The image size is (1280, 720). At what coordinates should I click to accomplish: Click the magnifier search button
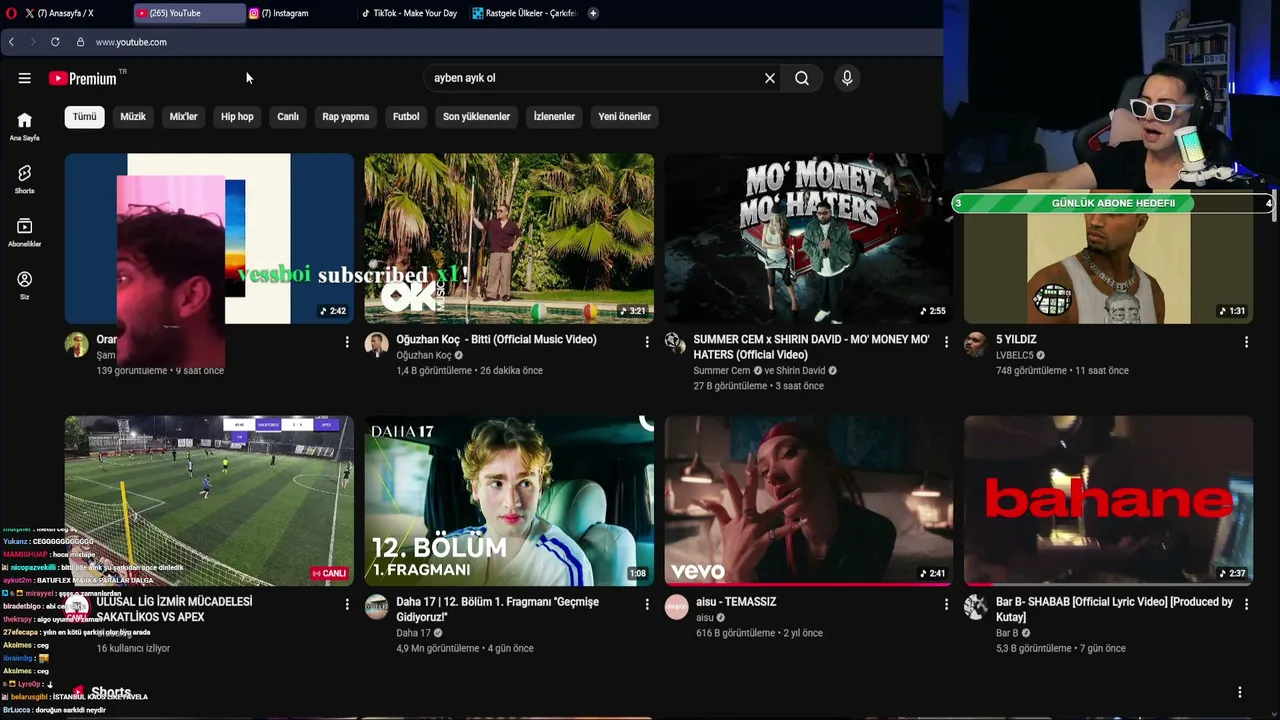click(x=802, y=78)
